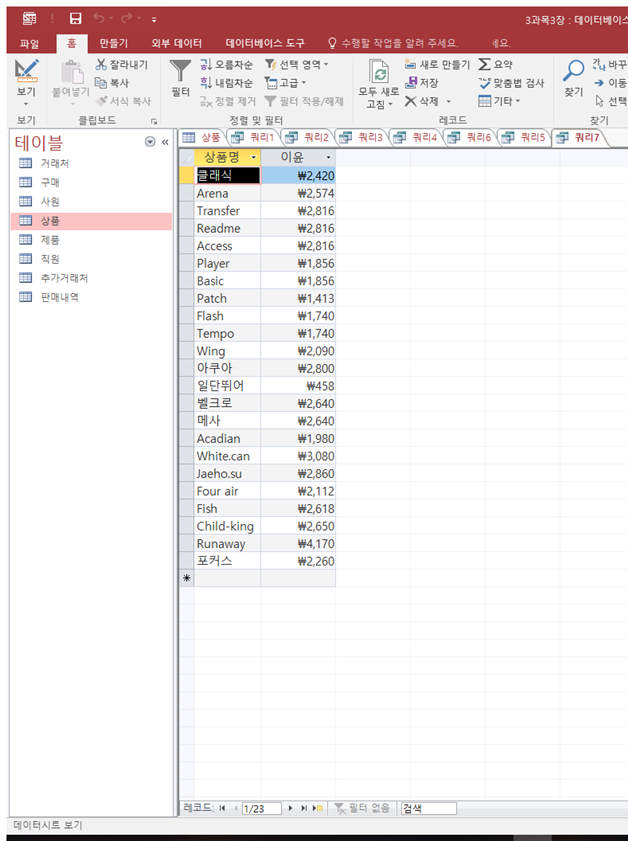Click New record (새로 만들기)
628x841 pixels.
coord(437,64)
